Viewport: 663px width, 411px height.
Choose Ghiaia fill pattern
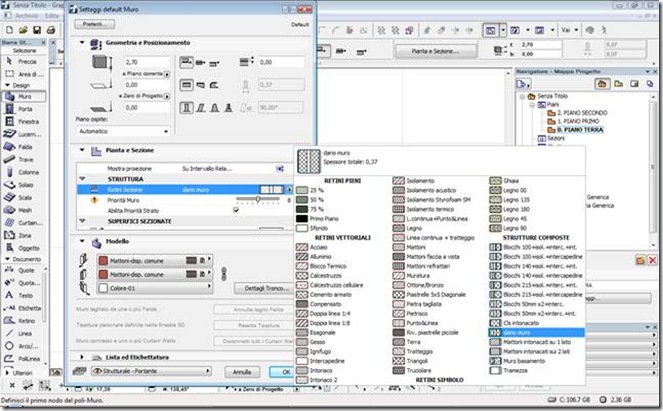(504, 181)
